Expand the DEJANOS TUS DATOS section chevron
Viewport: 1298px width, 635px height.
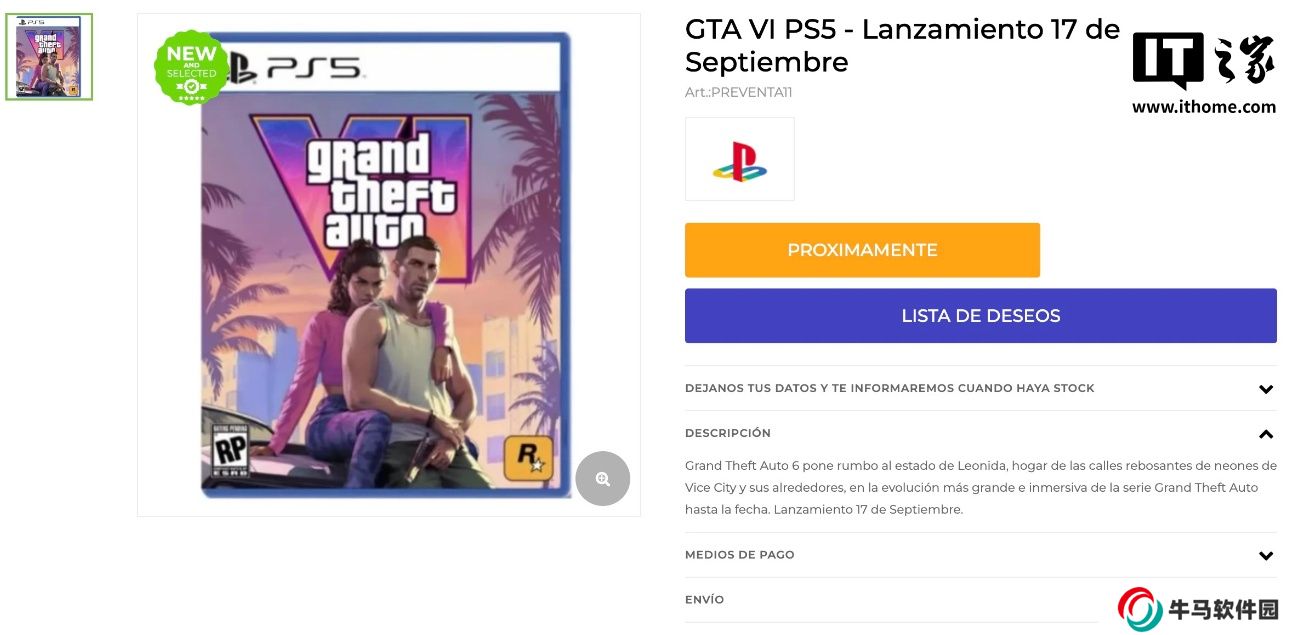click(1266, 389)
